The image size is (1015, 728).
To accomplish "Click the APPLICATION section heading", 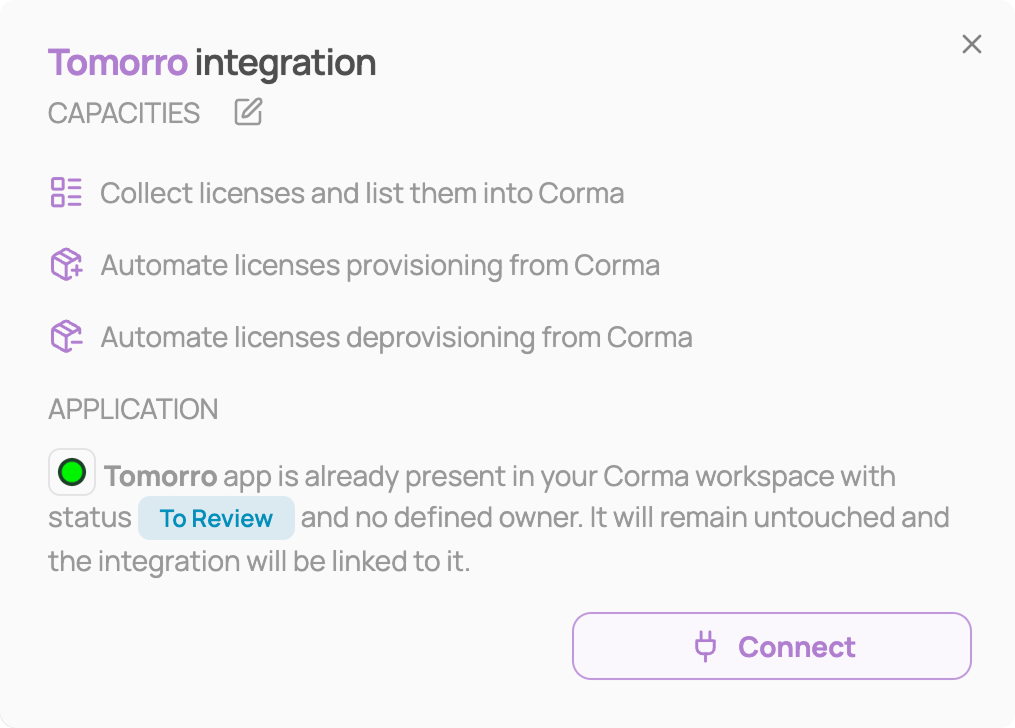I will [133, 409].
